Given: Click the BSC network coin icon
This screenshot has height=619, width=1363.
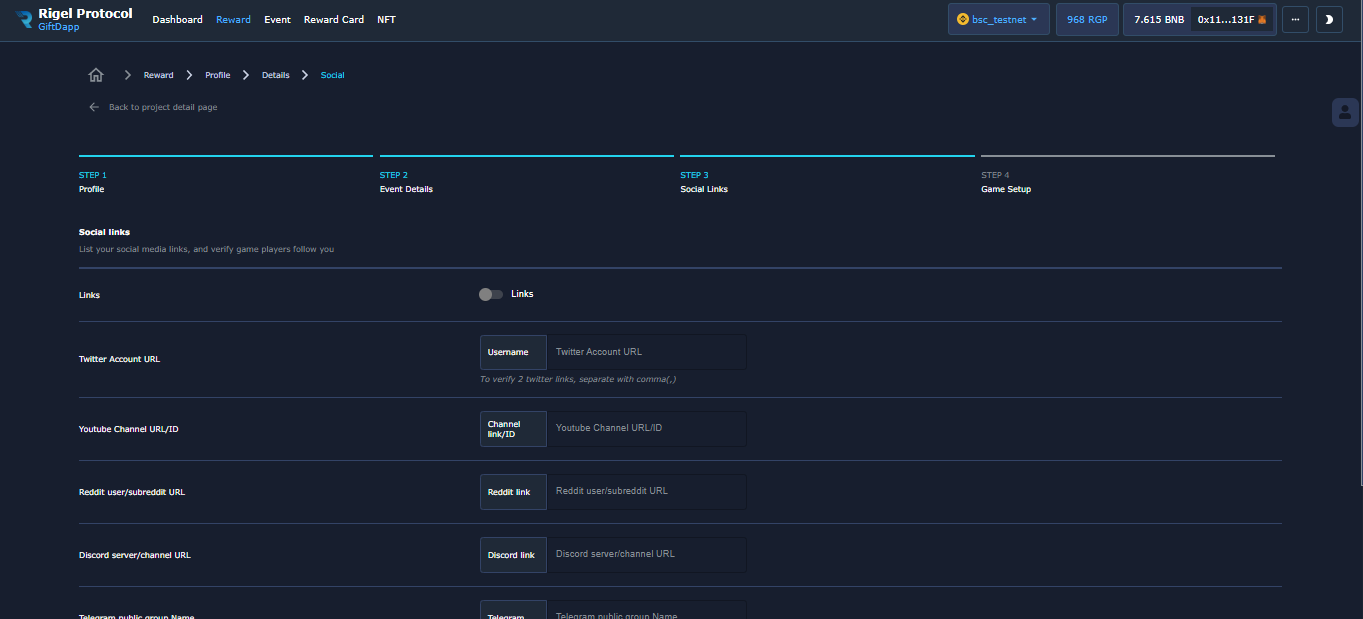Looking at the screenshot, I should pyautogui.click(x=963, y=19).
